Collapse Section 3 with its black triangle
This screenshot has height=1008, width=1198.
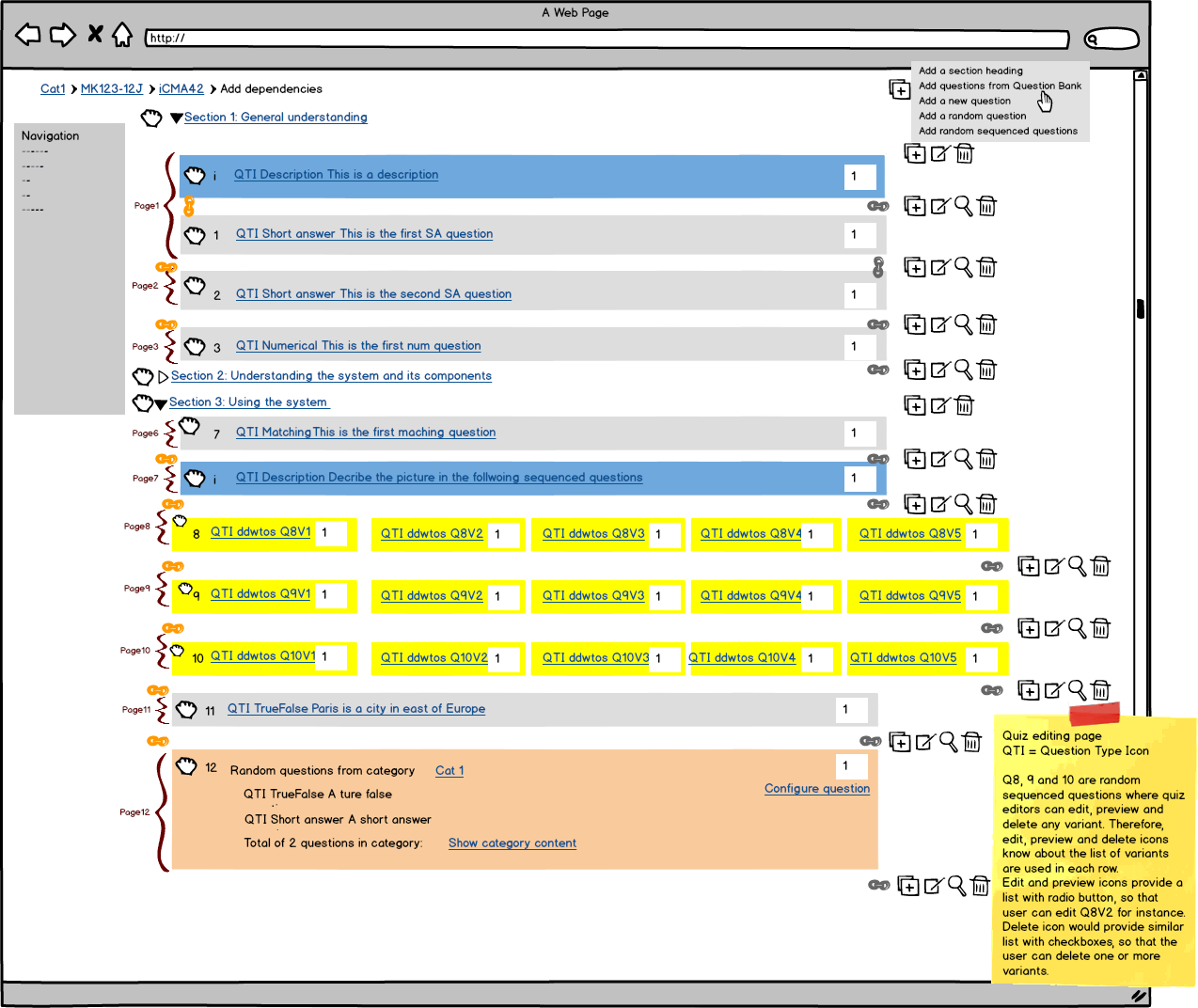(x=161, y=404)
